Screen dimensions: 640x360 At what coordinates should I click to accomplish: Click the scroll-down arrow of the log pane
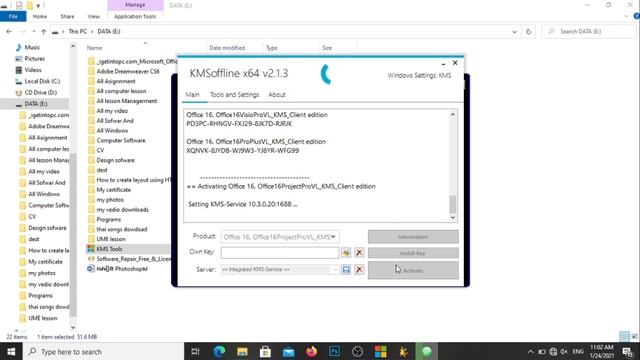(452, 218)
